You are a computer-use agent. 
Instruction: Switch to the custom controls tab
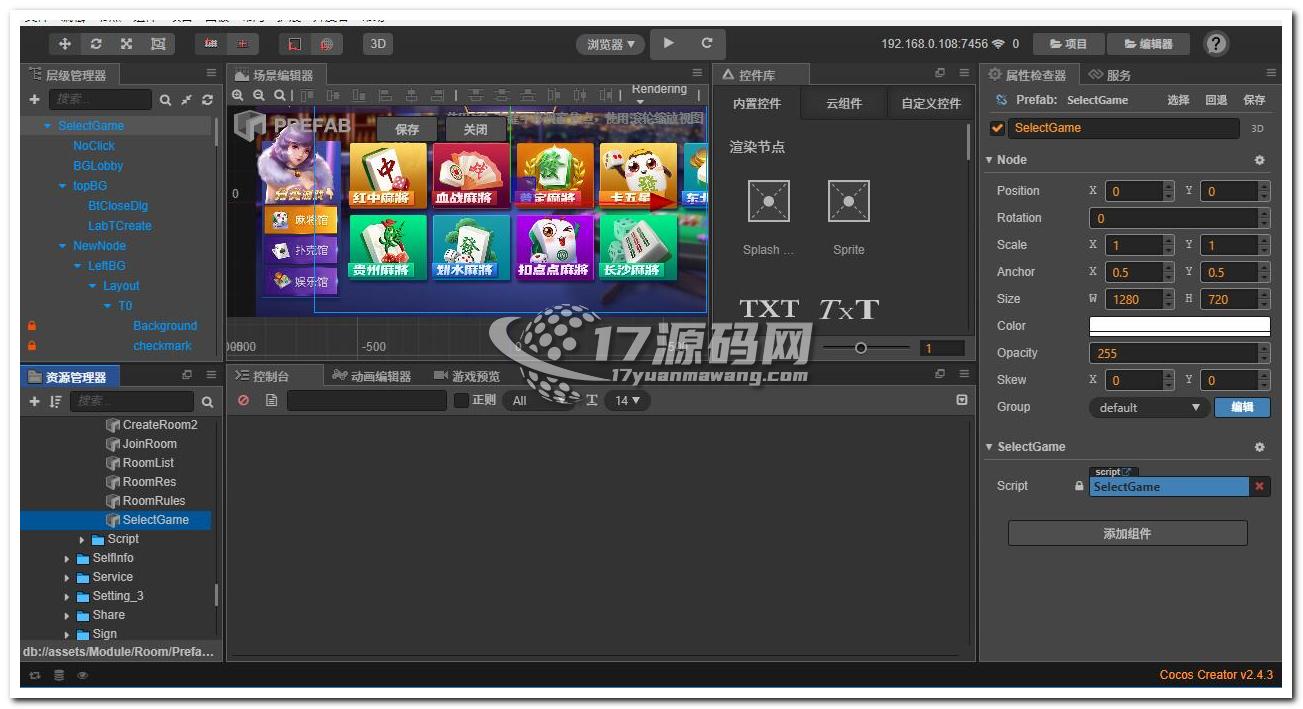(x=930, y=103)
